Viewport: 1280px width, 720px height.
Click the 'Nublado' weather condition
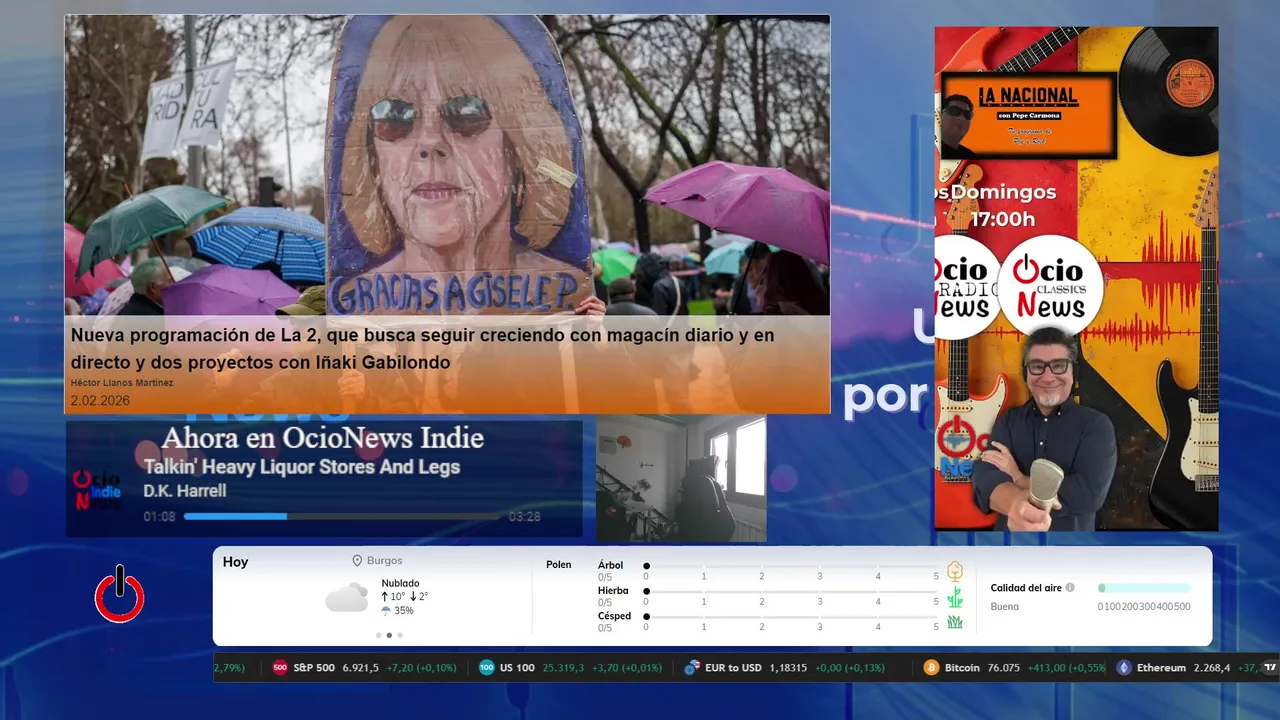tap(400, 583)
